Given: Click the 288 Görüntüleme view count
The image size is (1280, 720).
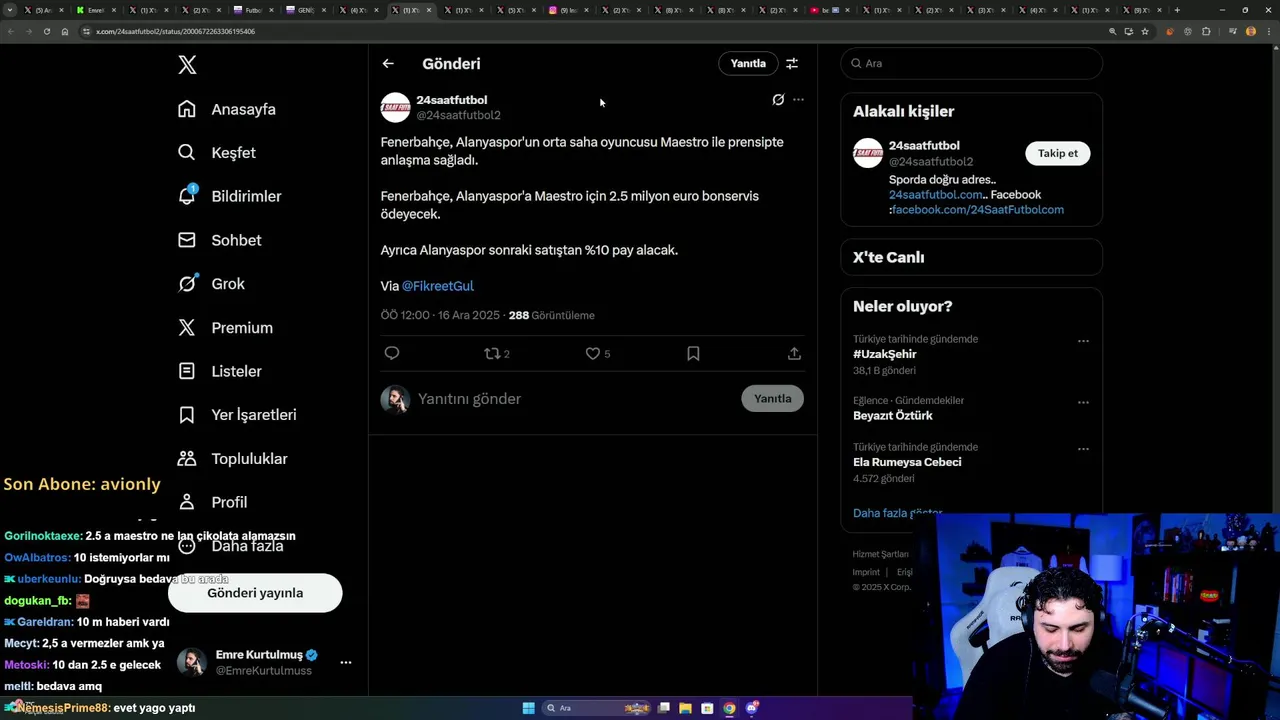Looking at the screenshot, I should point(552,315).
